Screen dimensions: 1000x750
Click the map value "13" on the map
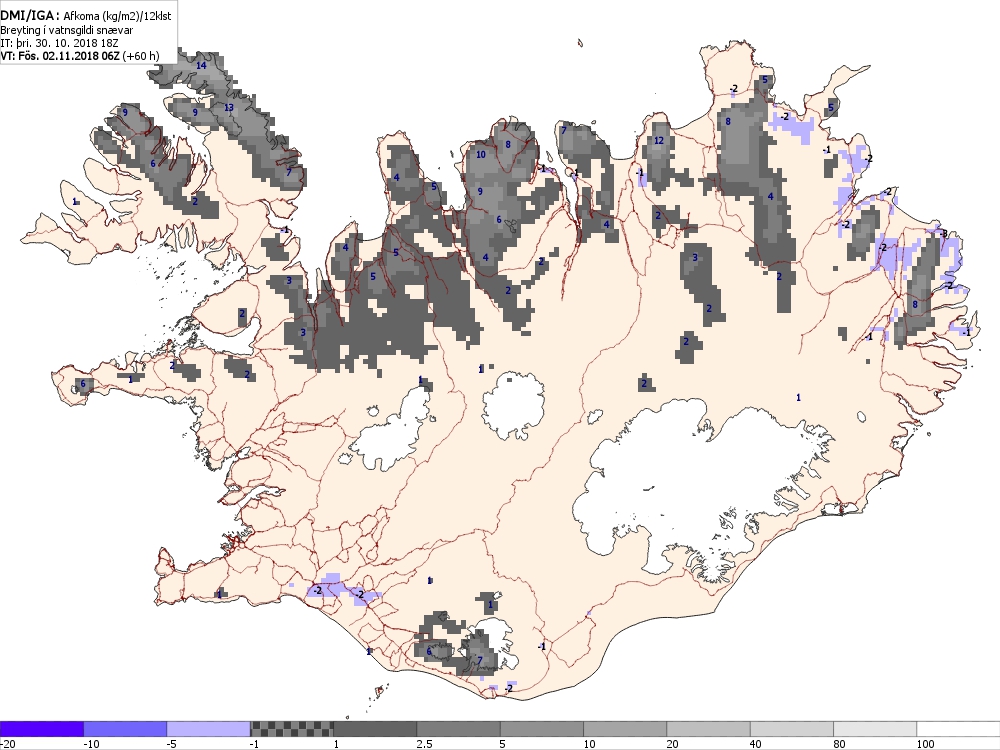coord(229,107)
